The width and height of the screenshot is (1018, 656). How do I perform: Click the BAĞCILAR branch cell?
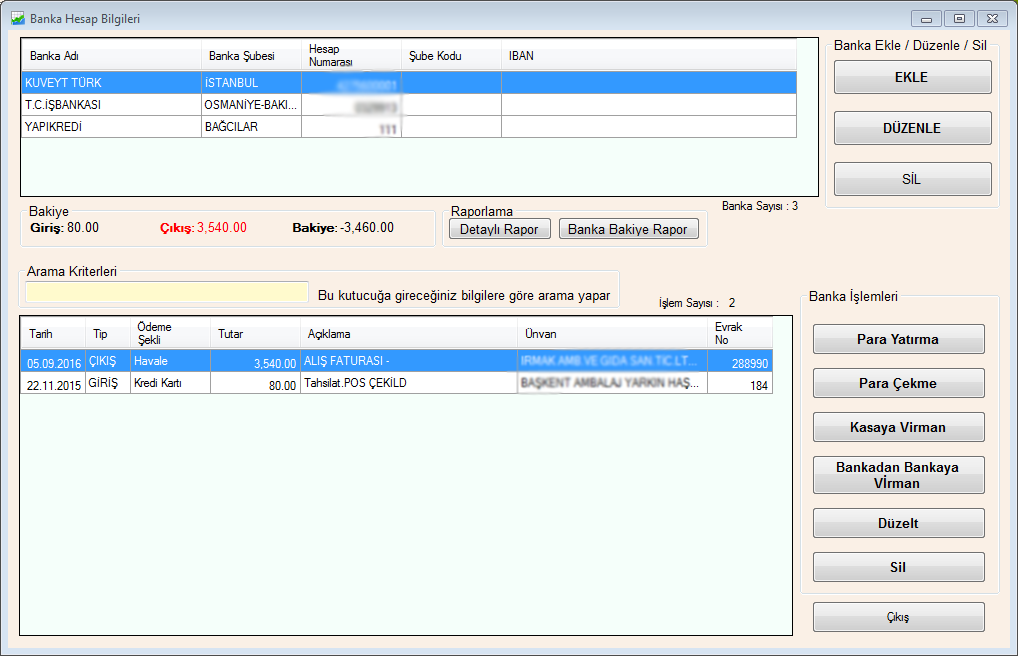coord(251,127)
